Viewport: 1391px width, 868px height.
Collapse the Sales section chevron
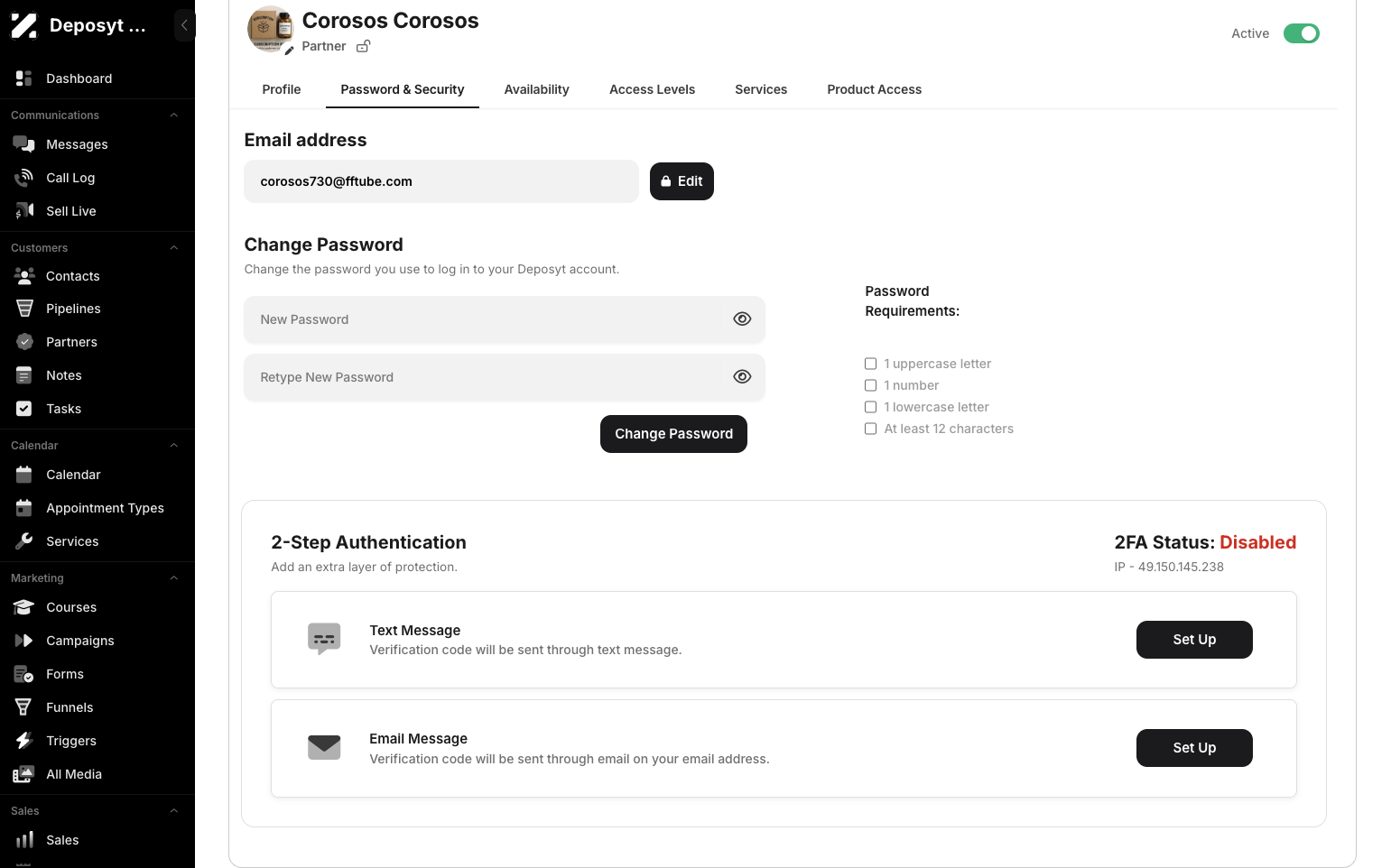tap(174, 811)
